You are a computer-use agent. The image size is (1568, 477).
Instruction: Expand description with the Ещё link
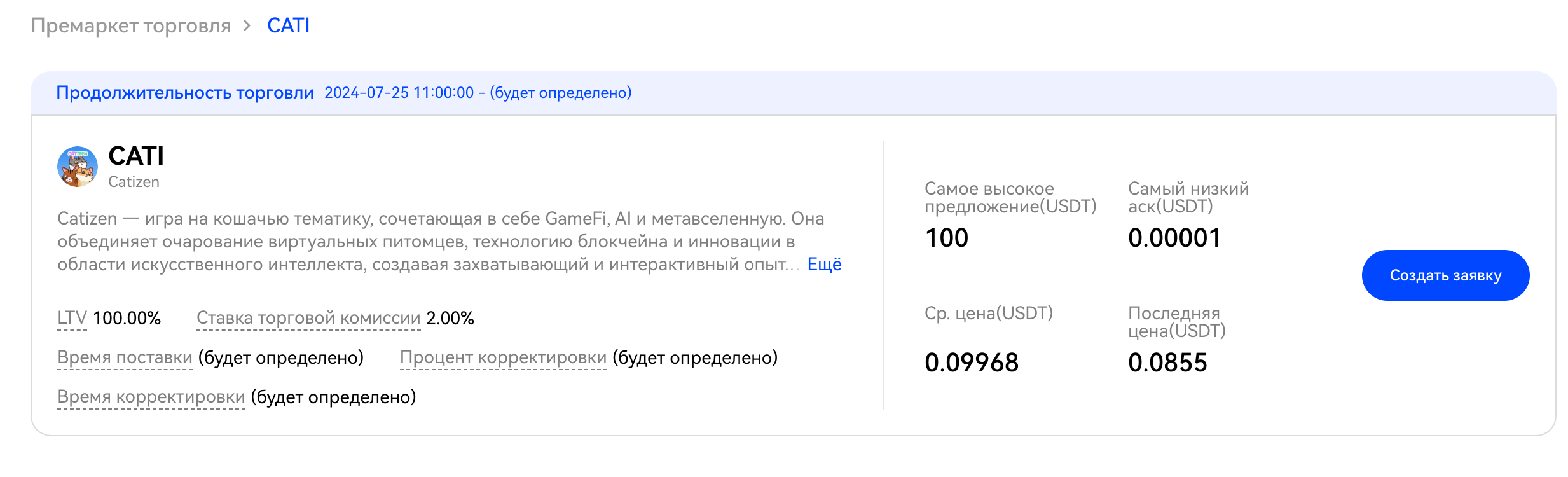pyautogui.click(x=824, y=265)
